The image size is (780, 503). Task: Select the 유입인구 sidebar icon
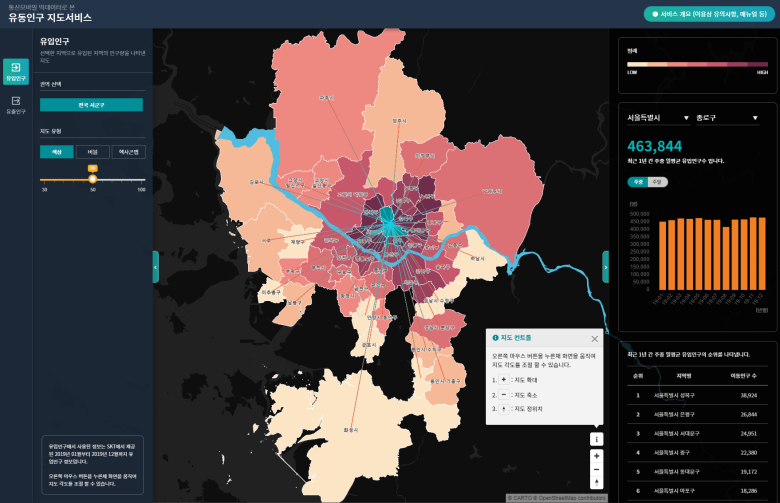15,71
